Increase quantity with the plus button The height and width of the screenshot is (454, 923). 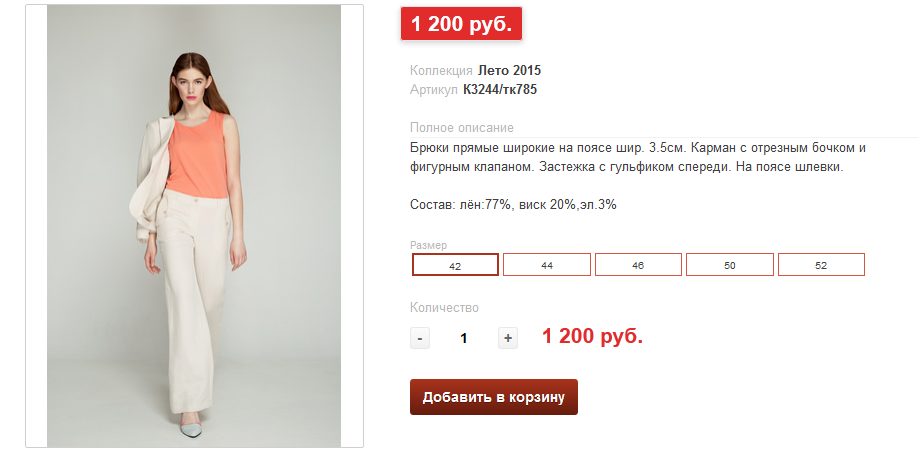coord(508,339)
